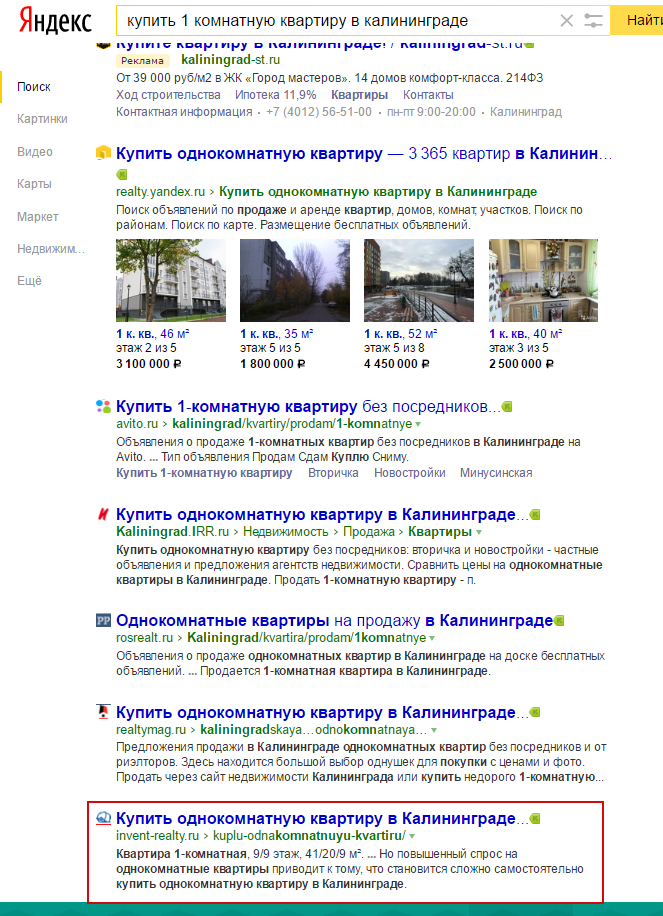Viewport: 663px width, 916px height.
Task: Click the green badge under the Yandex realty title
Action: coord(122,174)
